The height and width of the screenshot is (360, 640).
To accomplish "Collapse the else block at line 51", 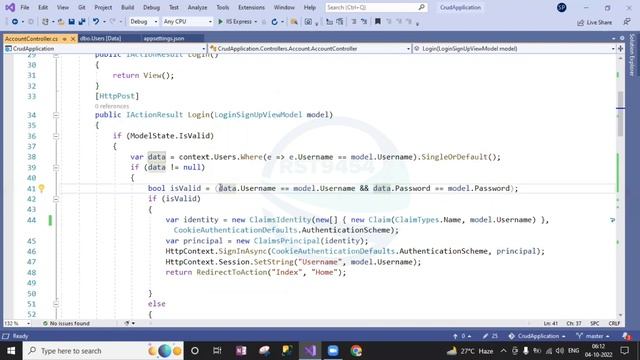I will point(56,304).
